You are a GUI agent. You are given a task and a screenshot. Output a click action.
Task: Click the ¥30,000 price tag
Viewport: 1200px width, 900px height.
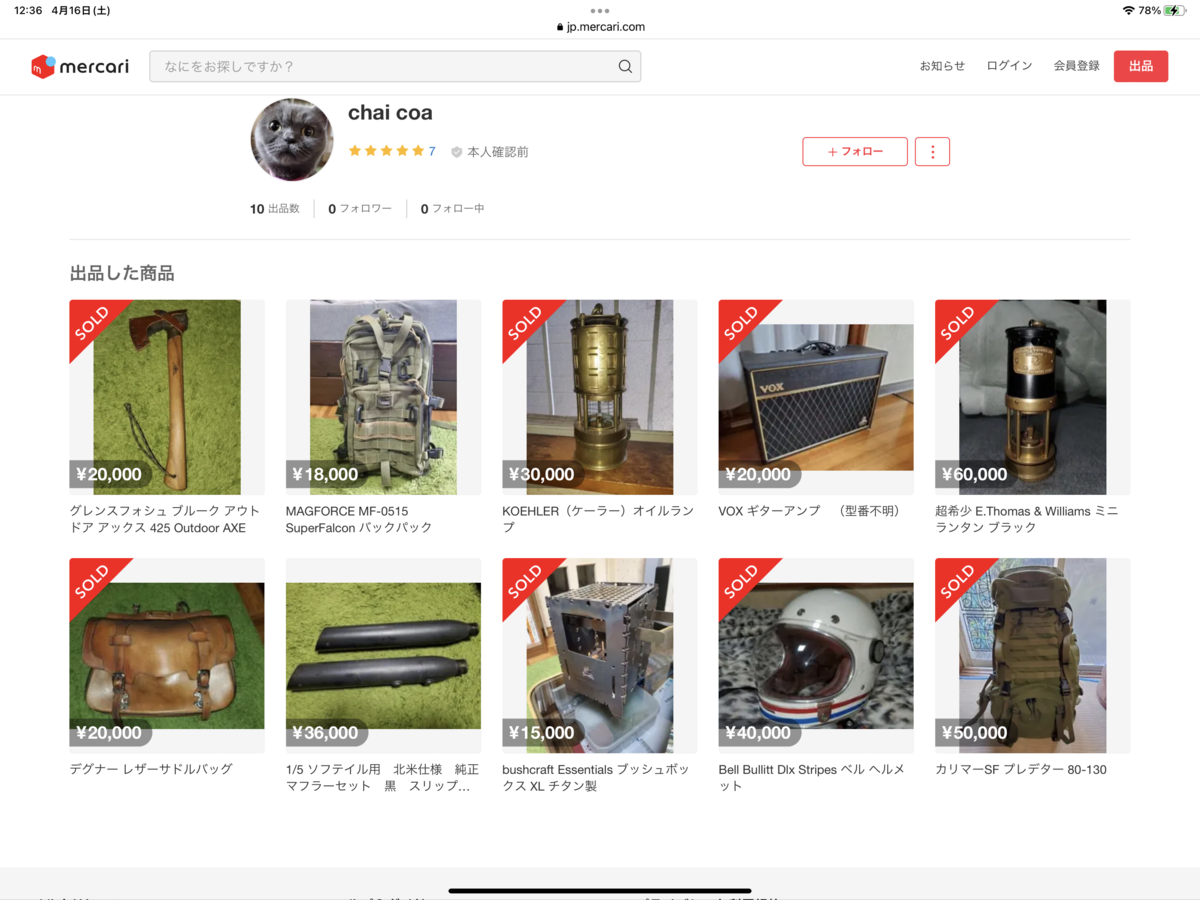[543, 474]
